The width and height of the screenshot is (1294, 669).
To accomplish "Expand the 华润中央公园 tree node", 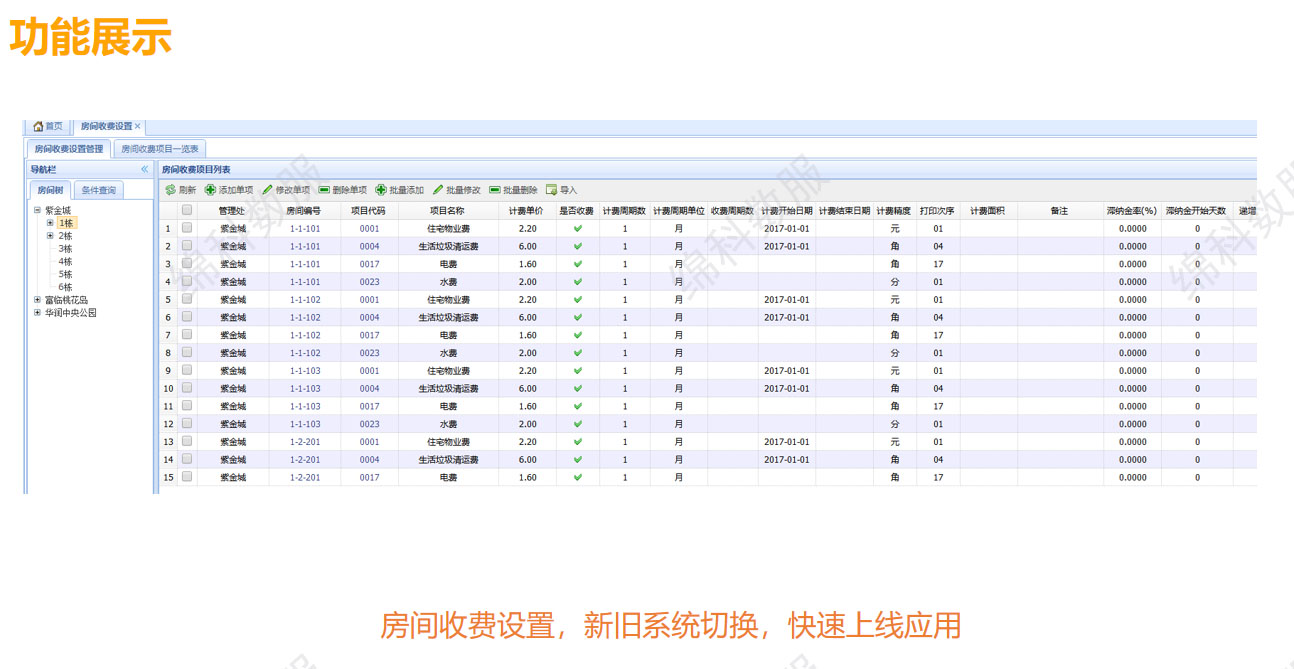I will 37,313.
